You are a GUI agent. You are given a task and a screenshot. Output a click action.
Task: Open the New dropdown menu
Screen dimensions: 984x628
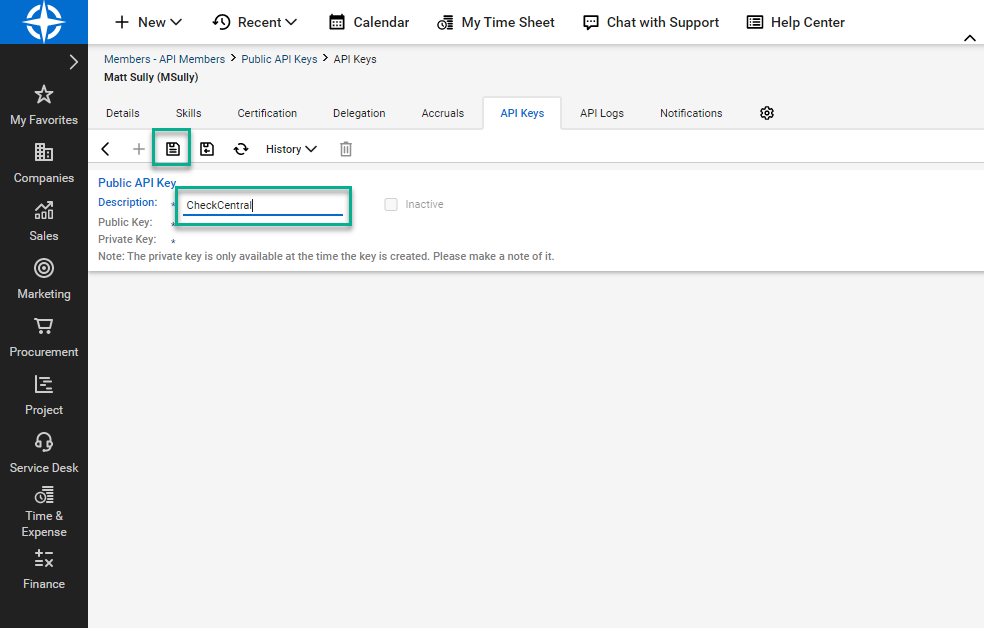click(x=148, y=22)
